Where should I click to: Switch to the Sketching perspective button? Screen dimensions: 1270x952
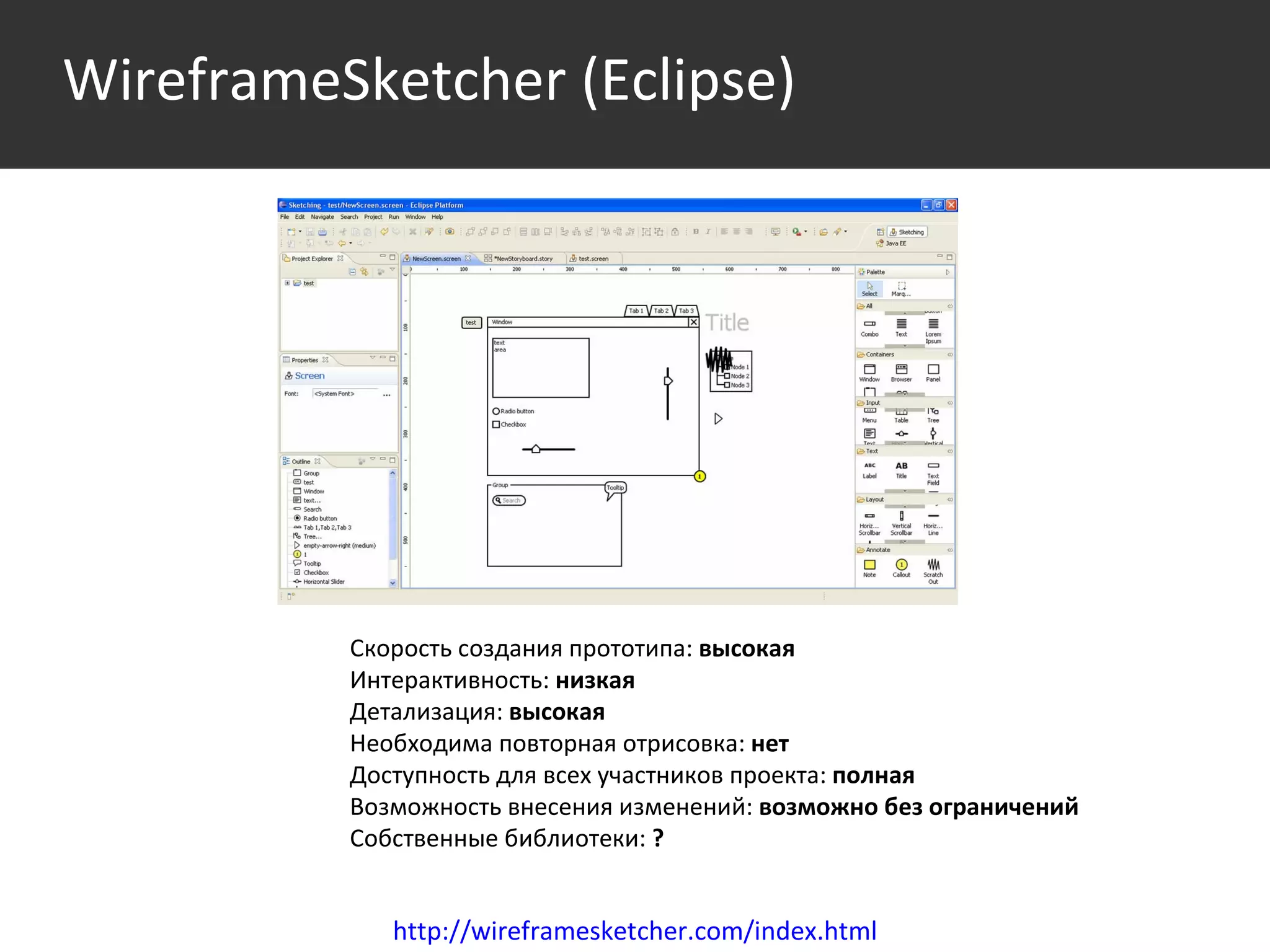tap(907, 232)
